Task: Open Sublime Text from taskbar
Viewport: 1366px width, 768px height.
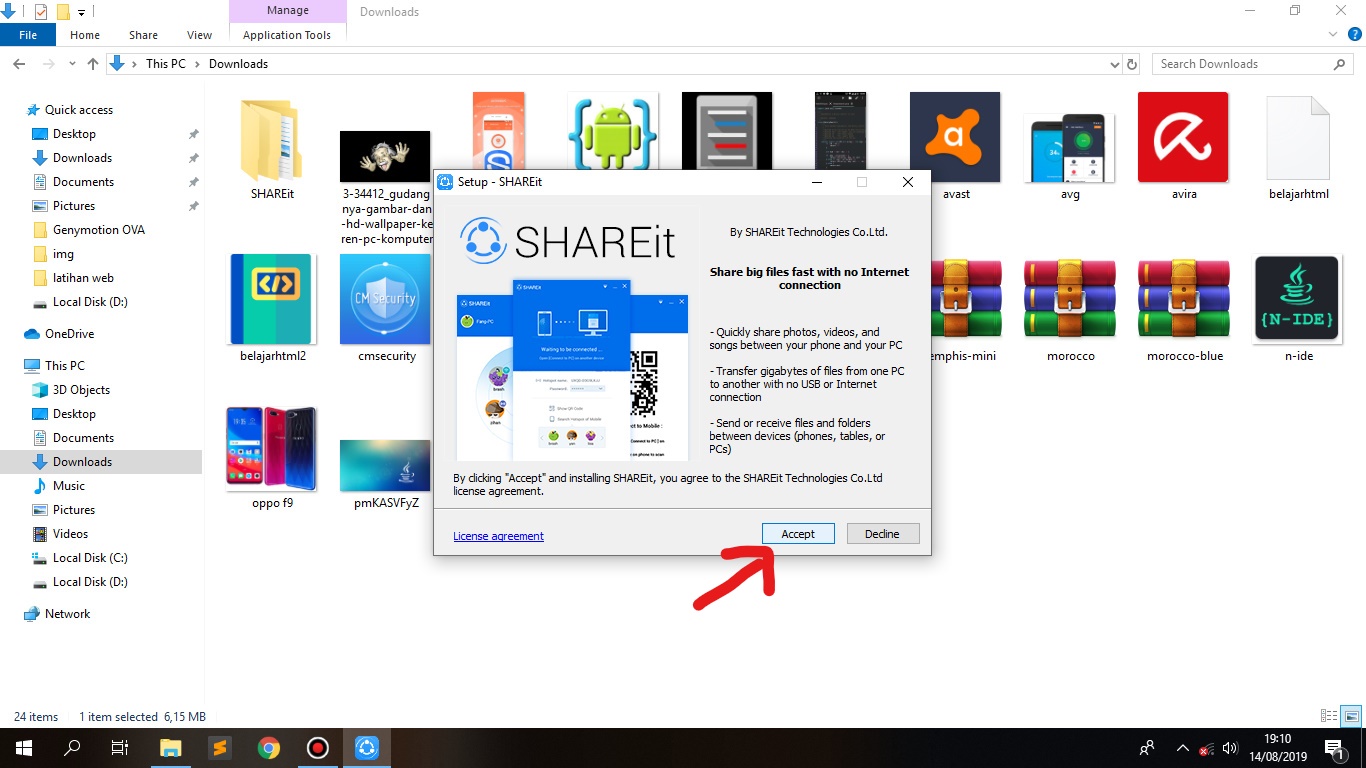Action: 219,748
